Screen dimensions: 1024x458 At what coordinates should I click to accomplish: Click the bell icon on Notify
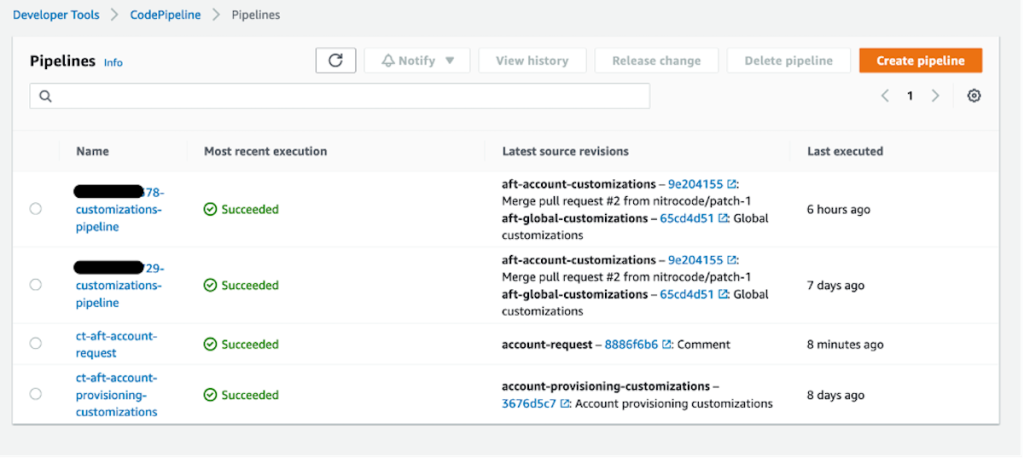tap(389, 61)
